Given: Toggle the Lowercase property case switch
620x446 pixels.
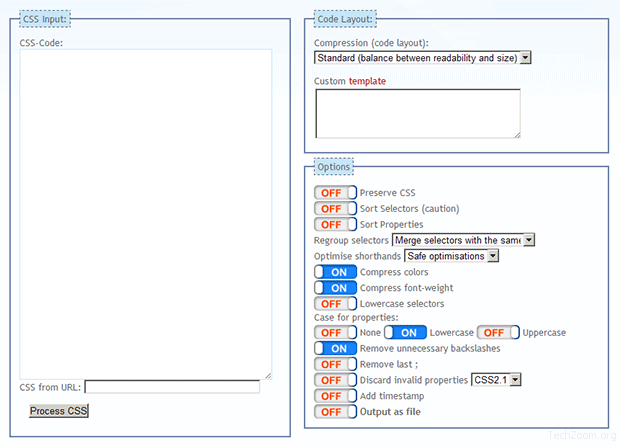Looking at the screenshot, I should tap(405, 333).
